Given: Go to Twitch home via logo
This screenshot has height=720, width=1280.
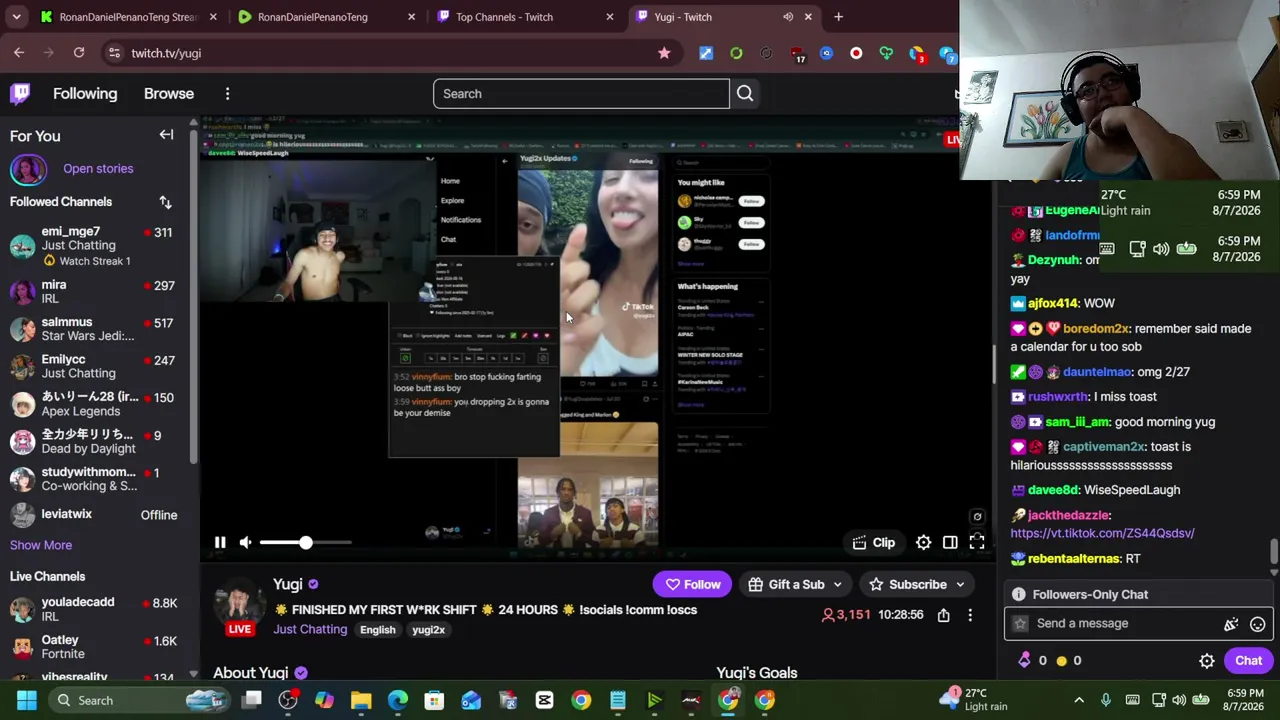Looking at the screenshot, I should (x=21, y=93).
